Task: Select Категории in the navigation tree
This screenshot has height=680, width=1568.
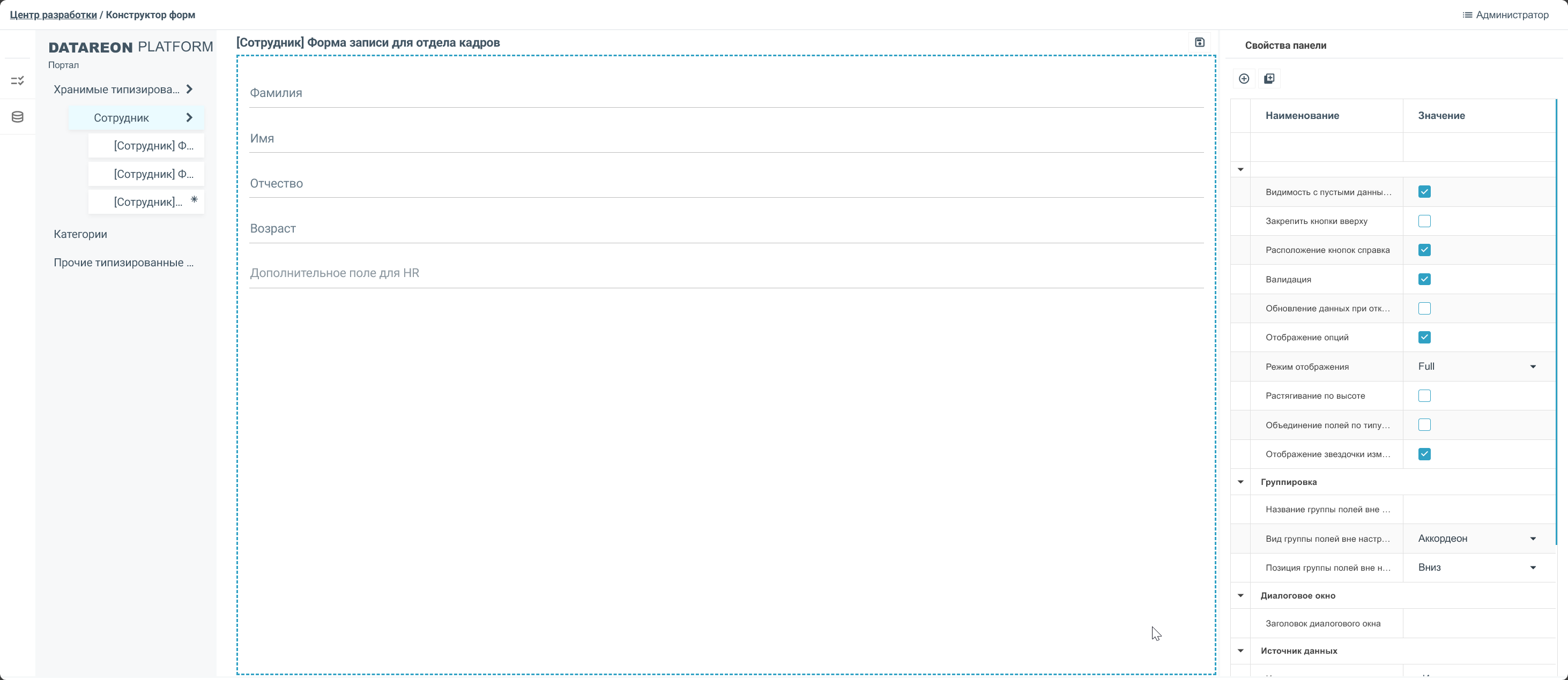Action: [x=80, y=234]
